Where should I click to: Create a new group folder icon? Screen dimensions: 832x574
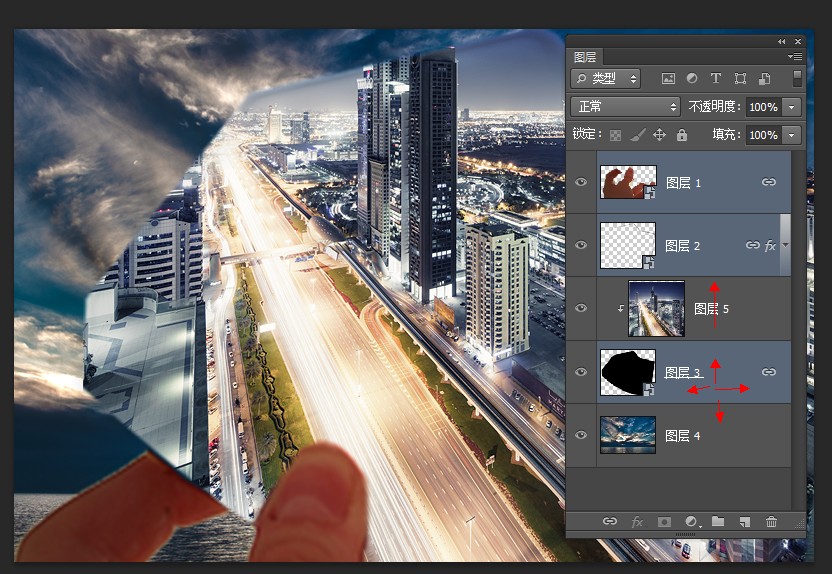tap(718, 521)
